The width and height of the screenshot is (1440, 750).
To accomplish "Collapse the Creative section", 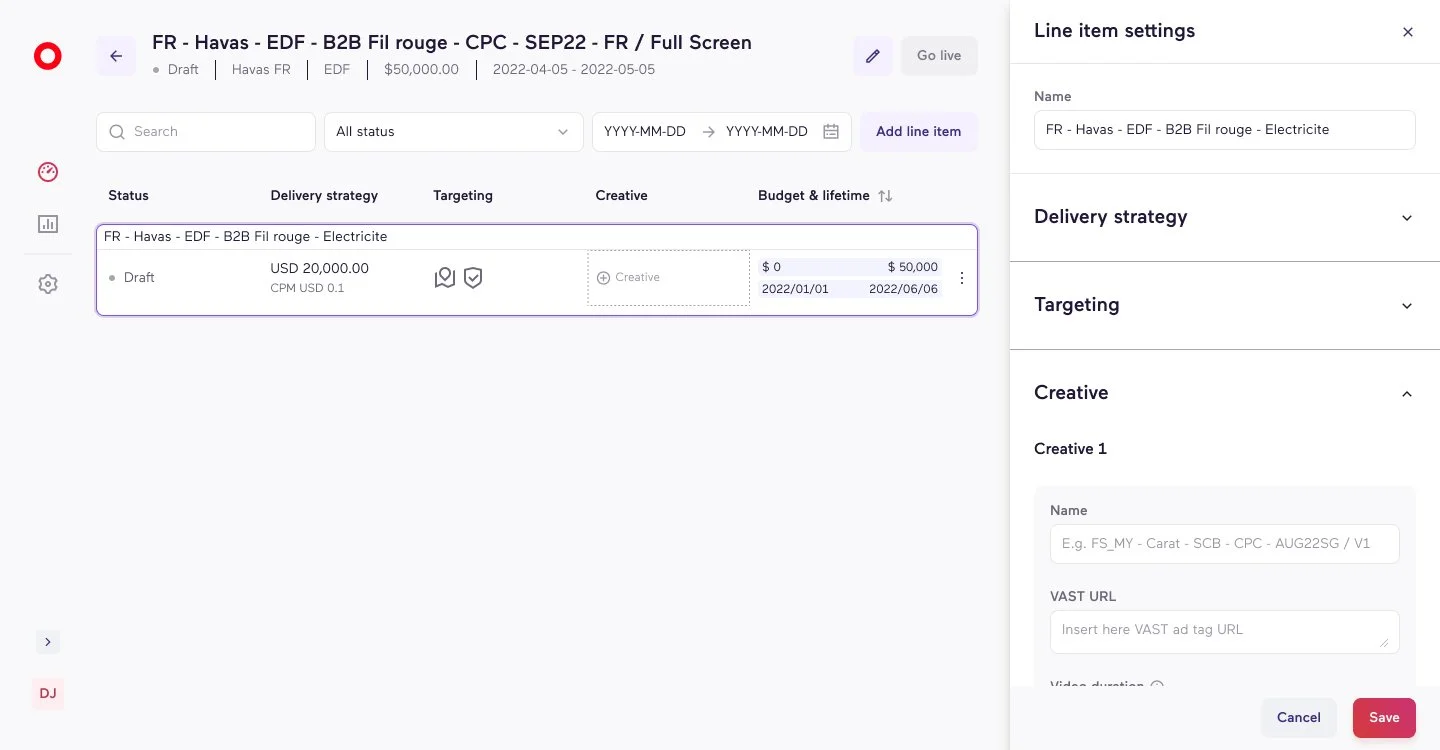I will [x=1225, y=393].
